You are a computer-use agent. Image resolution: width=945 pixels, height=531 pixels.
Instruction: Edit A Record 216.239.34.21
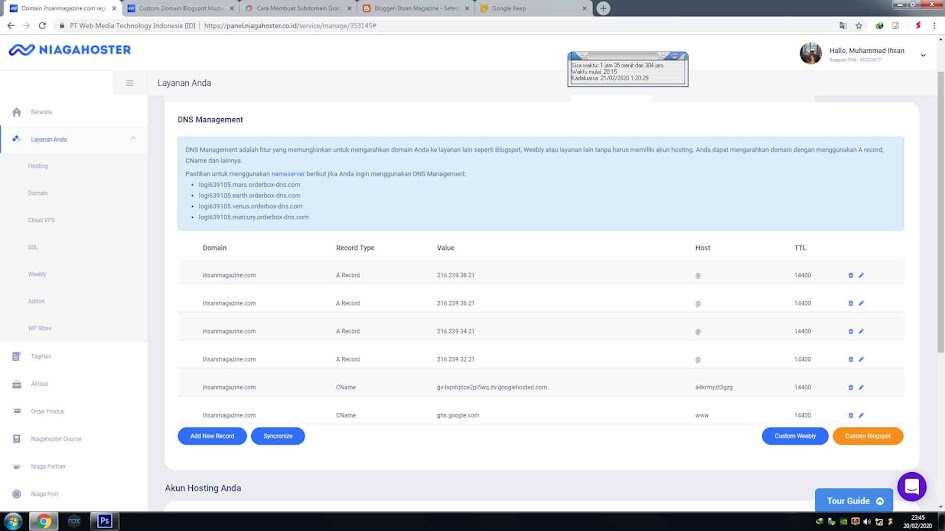[x=861, y=331]
